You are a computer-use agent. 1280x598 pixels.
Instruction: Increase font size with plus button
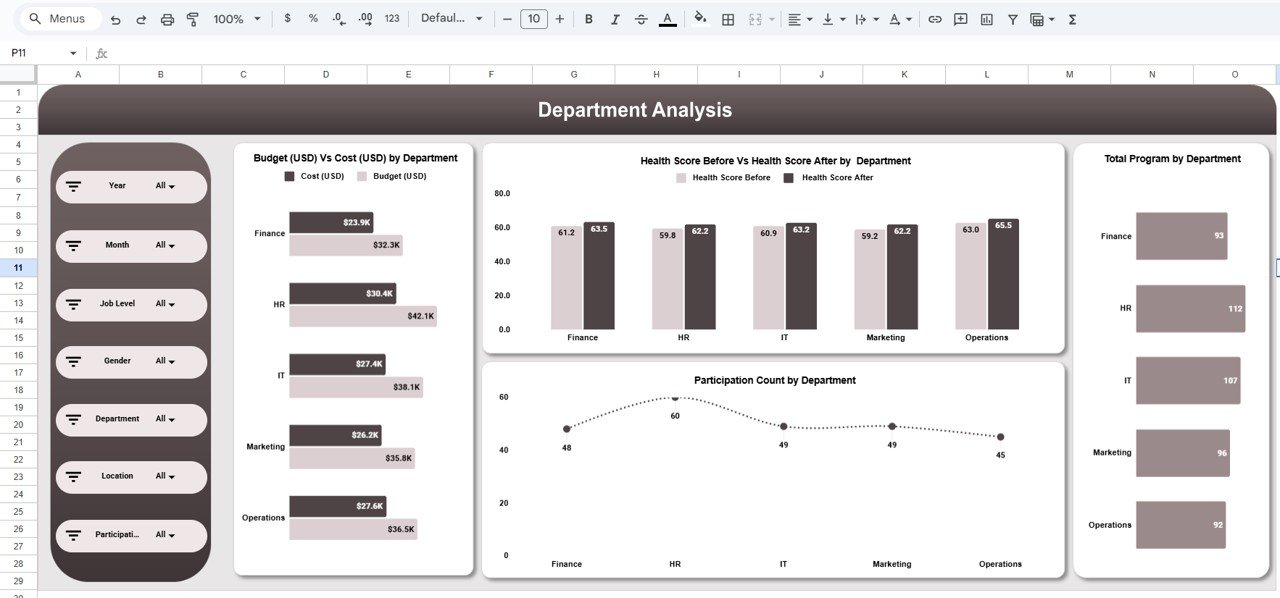pos(559,19)
